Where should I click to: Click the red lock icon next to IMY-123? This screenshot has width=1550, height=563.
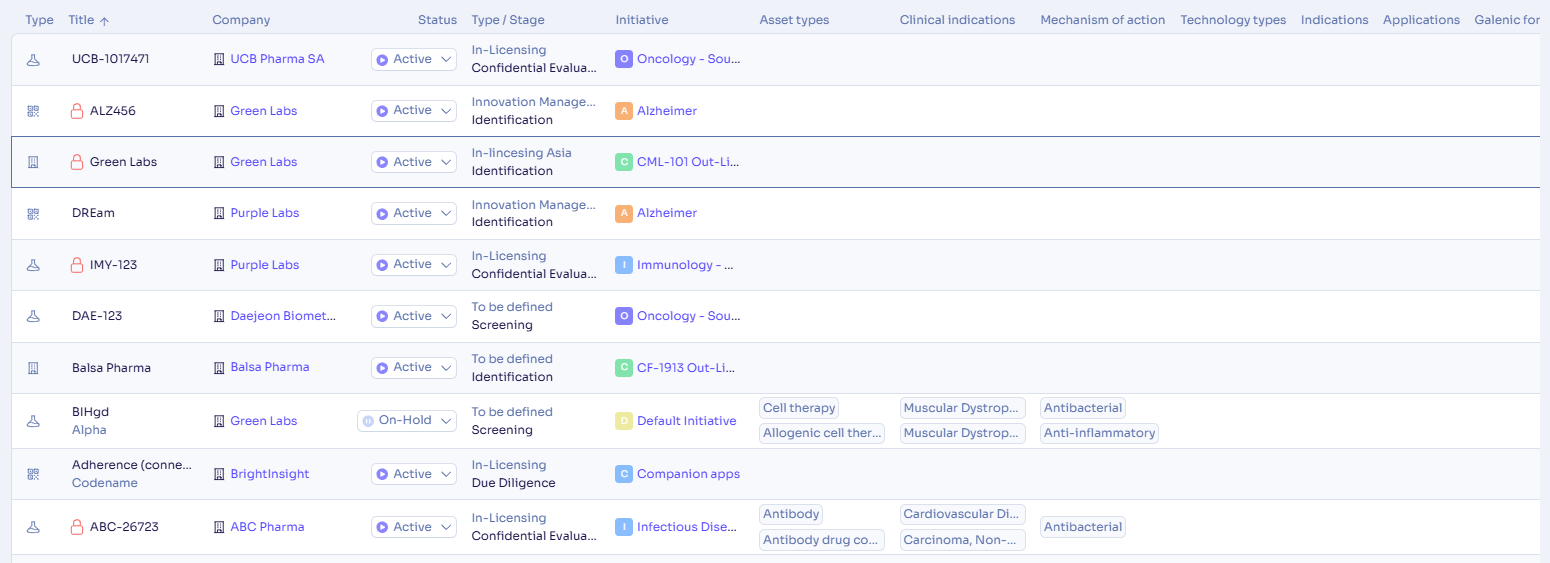click(77, 265)
